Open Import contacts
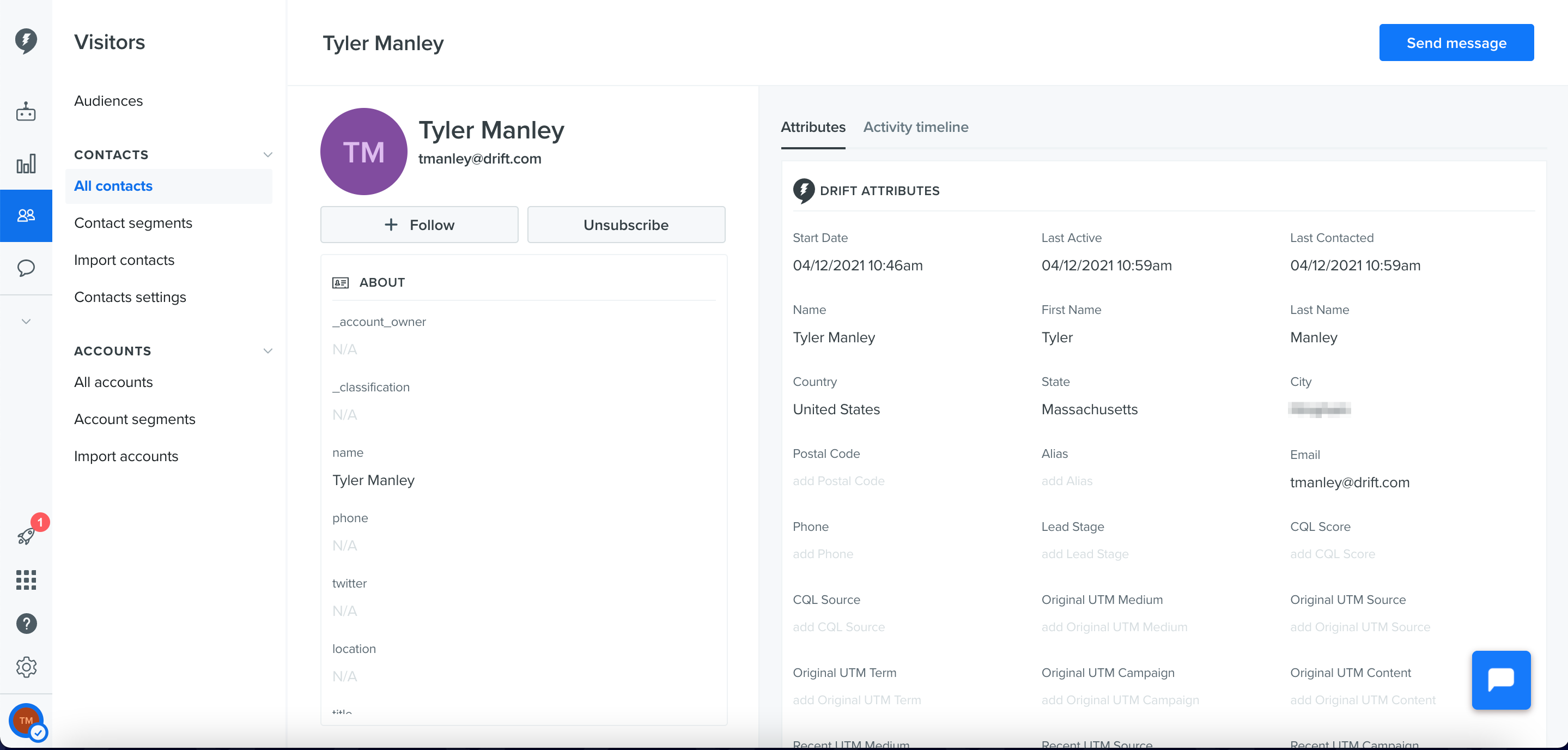Image resolution: width=1568 pixels, height=750 pixels. coord(124,261)
